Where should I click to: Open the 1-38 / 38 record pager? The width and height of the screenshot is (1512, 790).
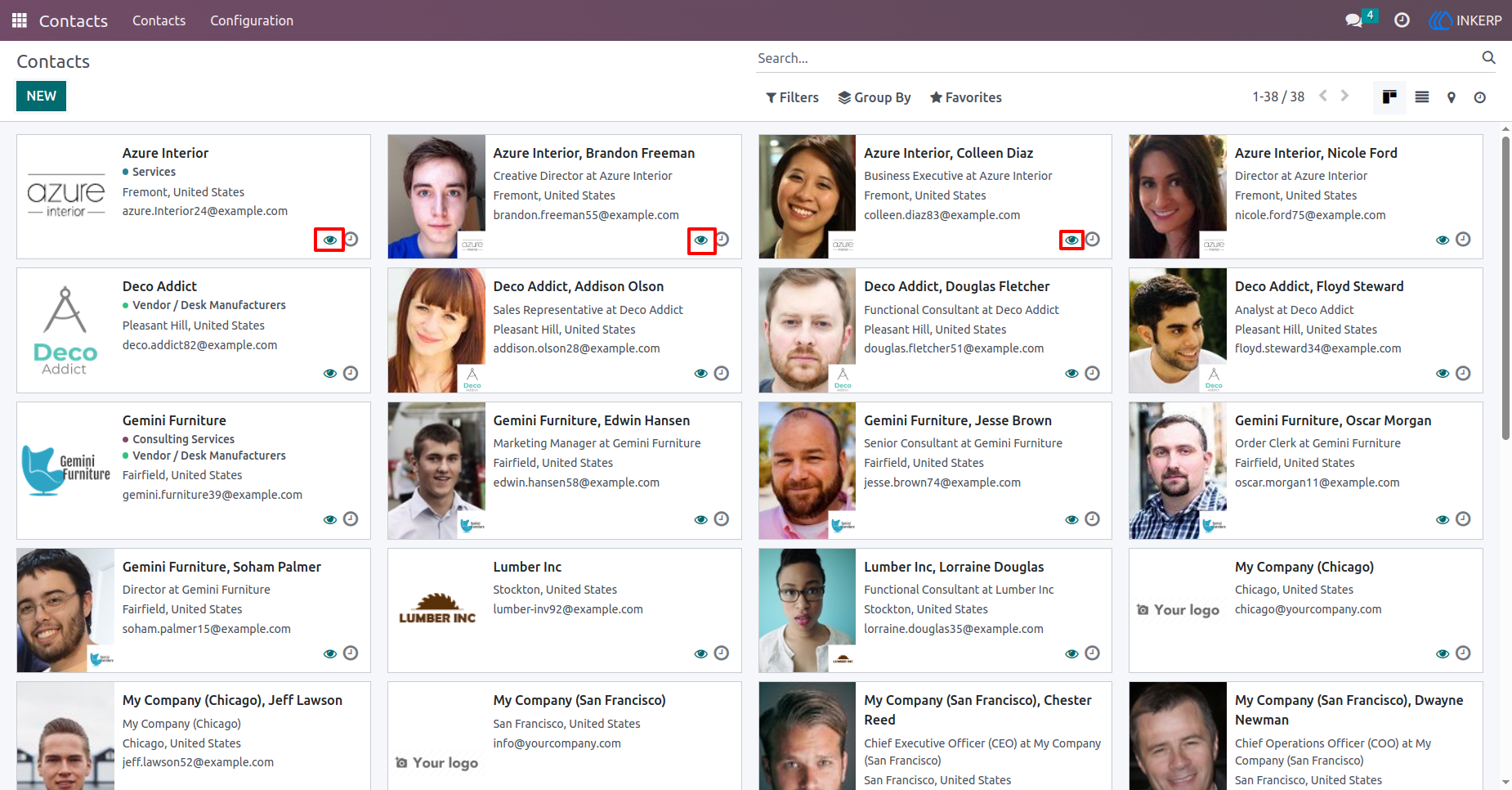pos(1278,97)
